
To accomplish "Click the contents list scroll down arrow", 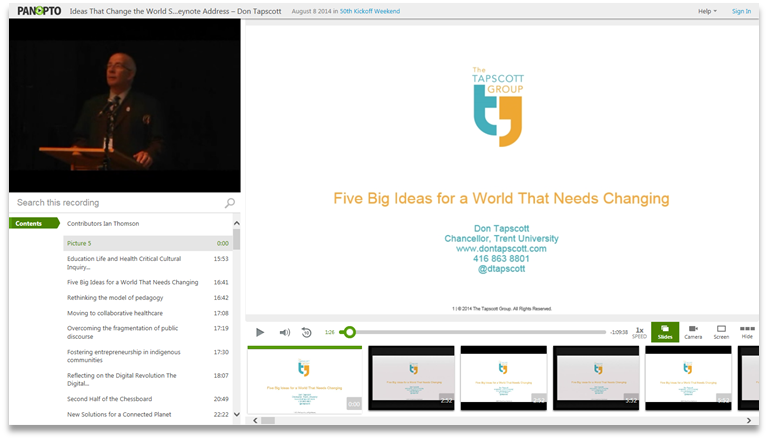I will [237, 415].
